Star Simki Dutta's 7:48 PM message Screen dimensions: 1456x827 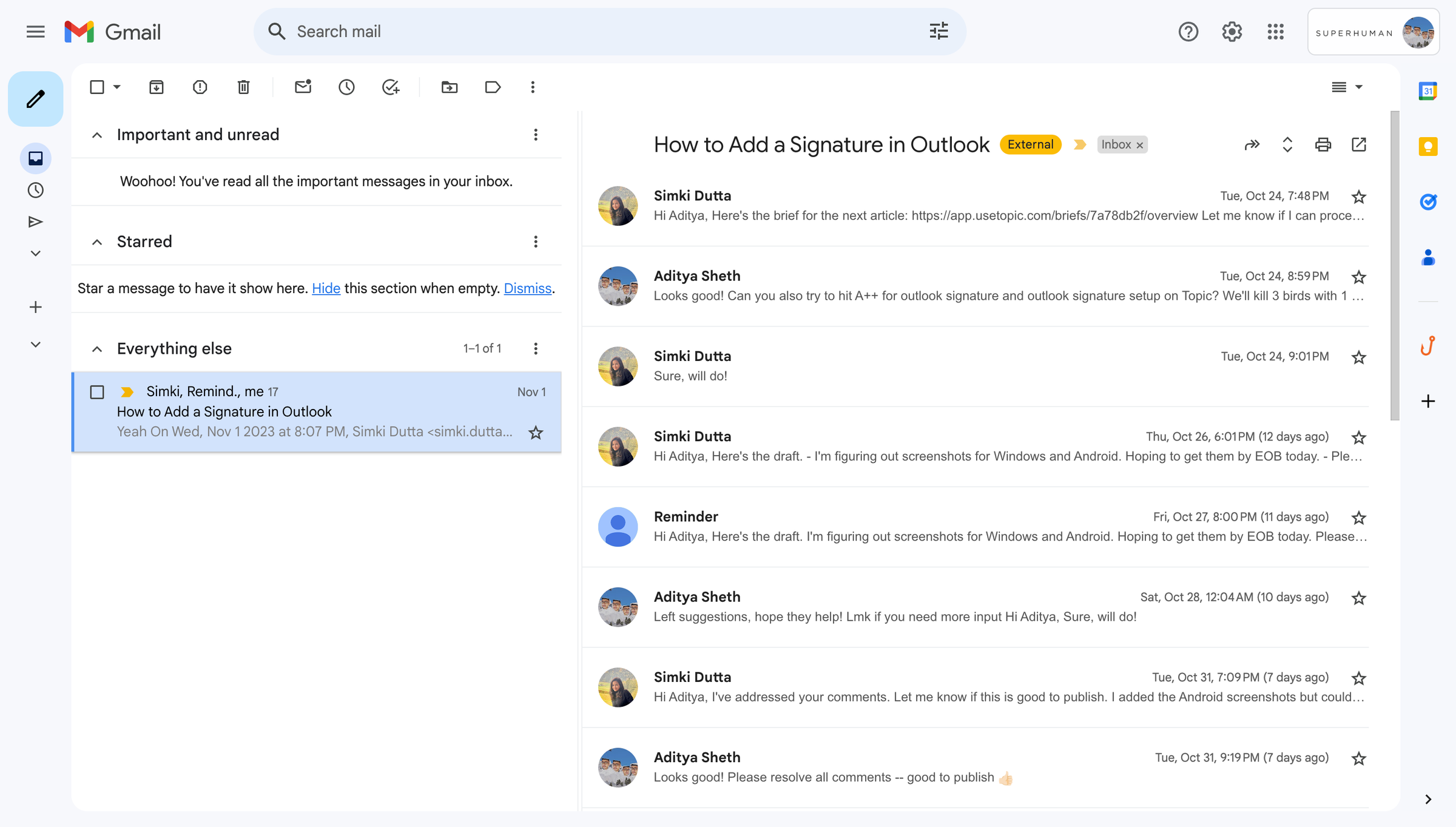point(1359,197)
